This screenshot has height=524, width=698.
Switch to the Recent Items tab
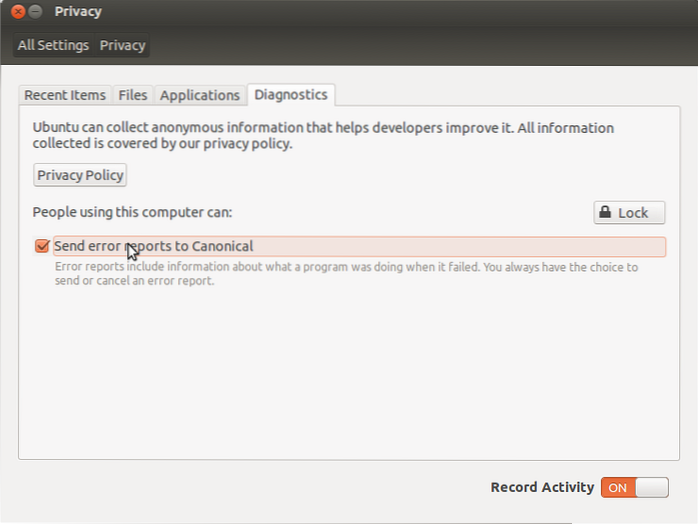pyautogui.click(x=65, y=95)
